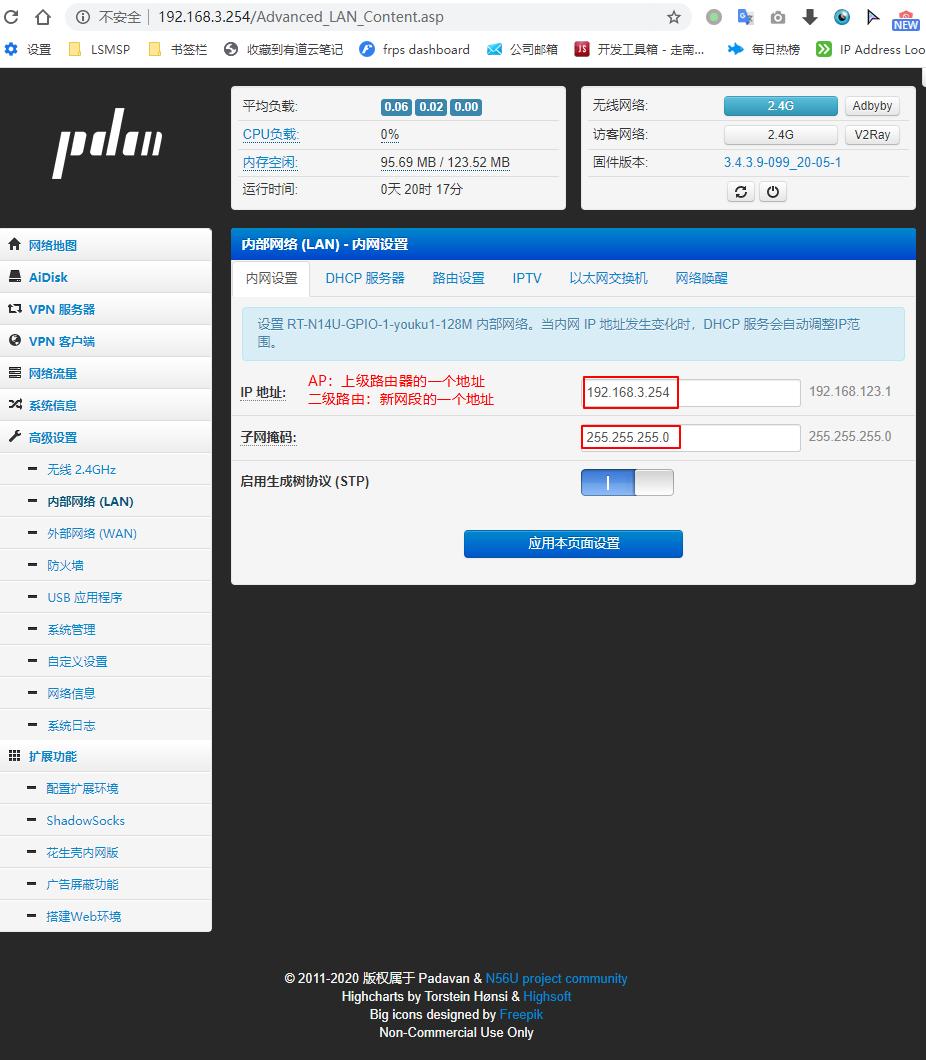Click the 子网掩码 input field

click(691, 437)
